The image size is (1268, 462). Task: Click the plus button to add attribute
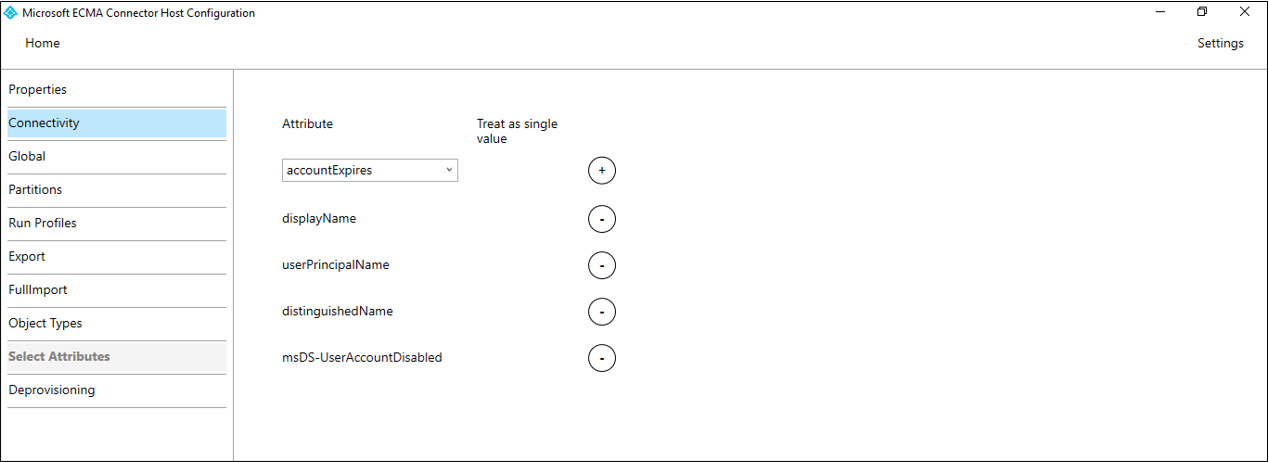[x=602, y=171]
